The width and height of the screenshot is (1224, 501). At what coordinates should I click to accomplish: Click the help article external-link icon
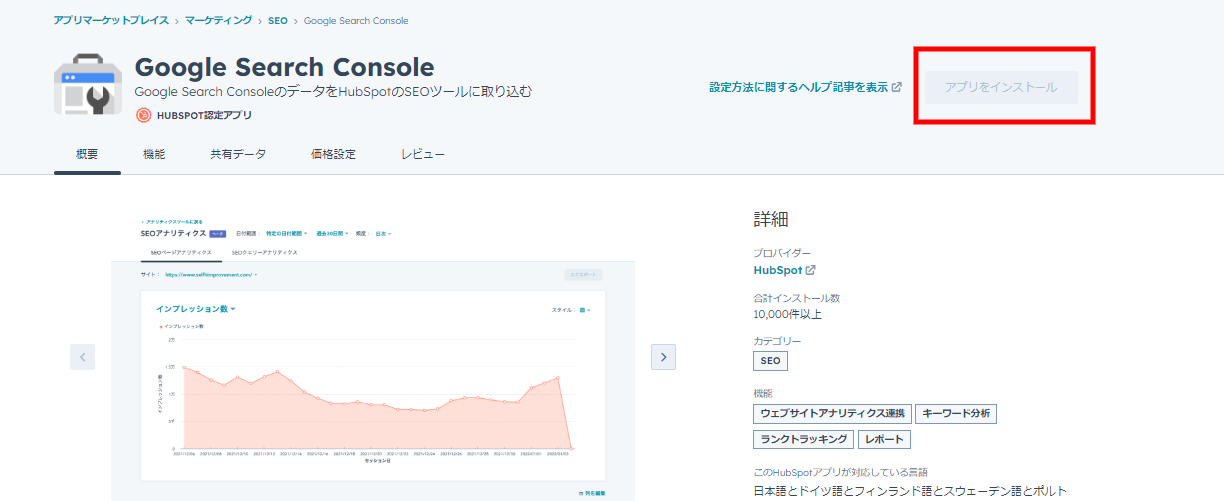(x=897, y=87)
